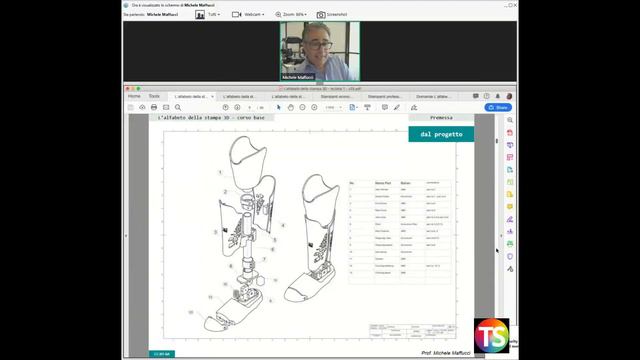This screenshot has height=360, width=640.
Task: Click the vertical scrollbar thumb of the document
Action: [x=497, y=141]
